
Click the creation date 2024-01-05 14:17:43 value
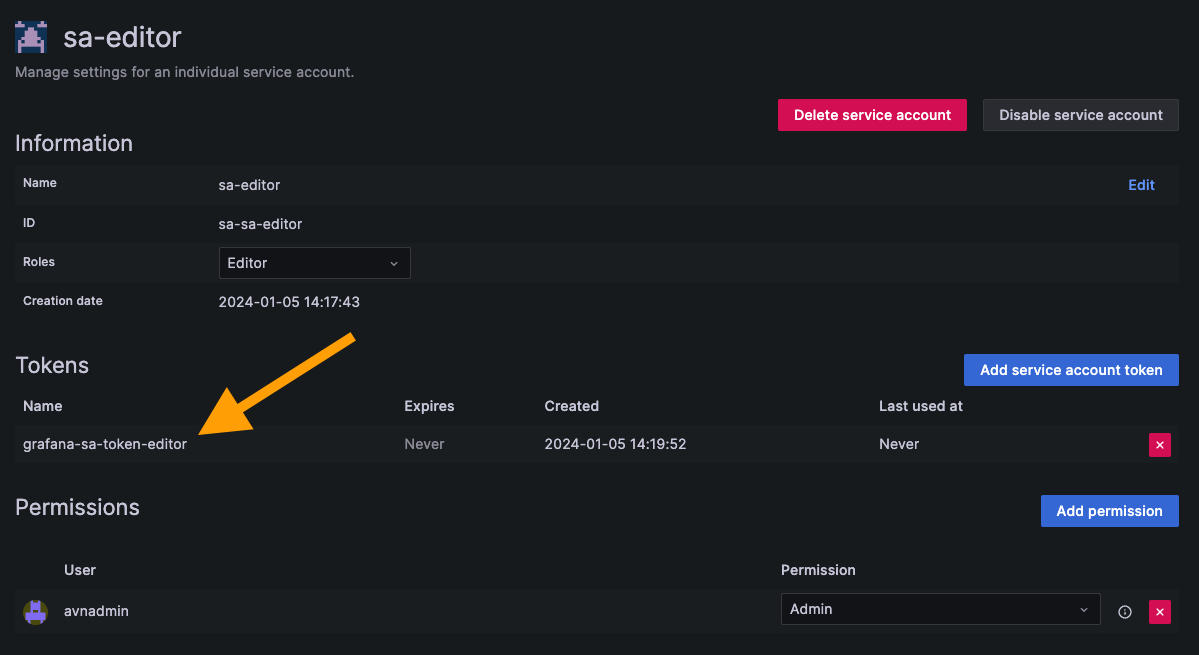pos(288,301)
